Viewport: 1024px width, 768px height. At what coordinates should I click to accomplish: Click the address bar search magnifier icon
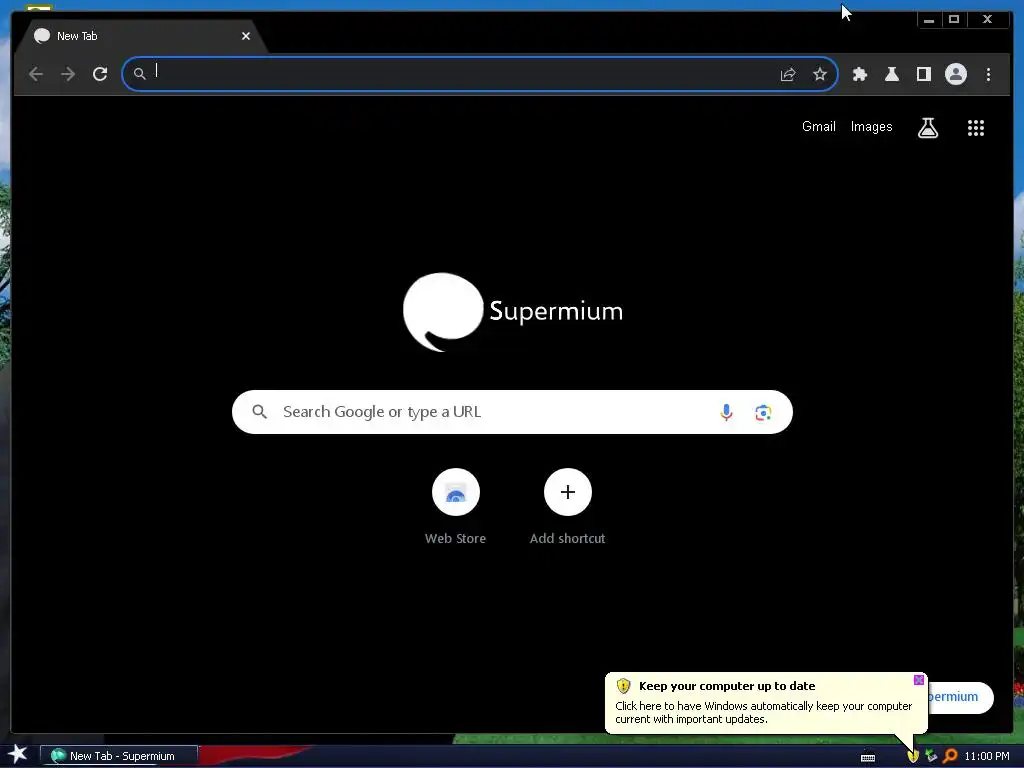pyautogui.click(x=139, y=74)
